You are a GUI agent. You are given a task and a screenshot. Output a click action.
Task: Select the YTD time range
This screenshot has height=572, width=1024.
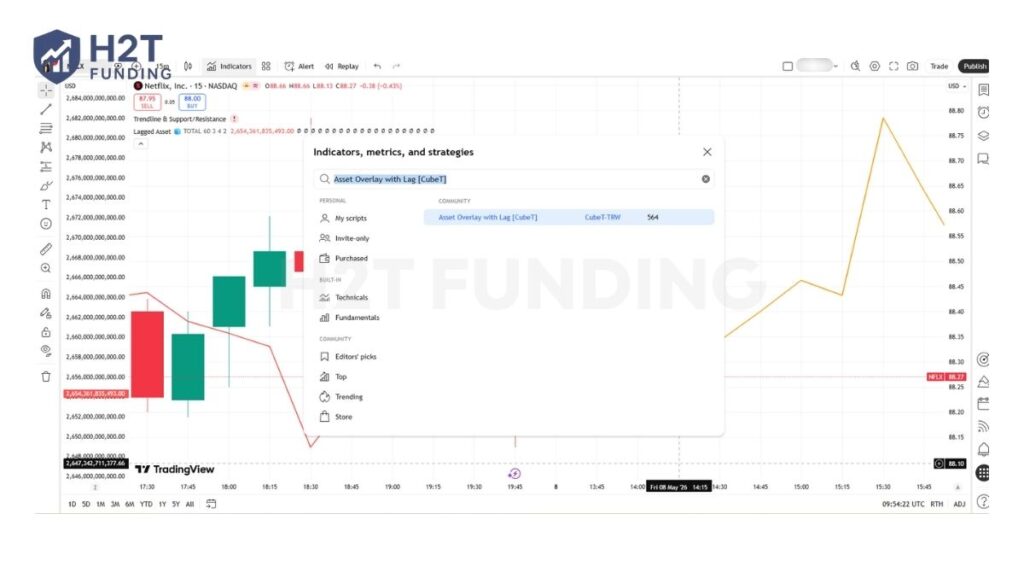(x=146, y=505)
